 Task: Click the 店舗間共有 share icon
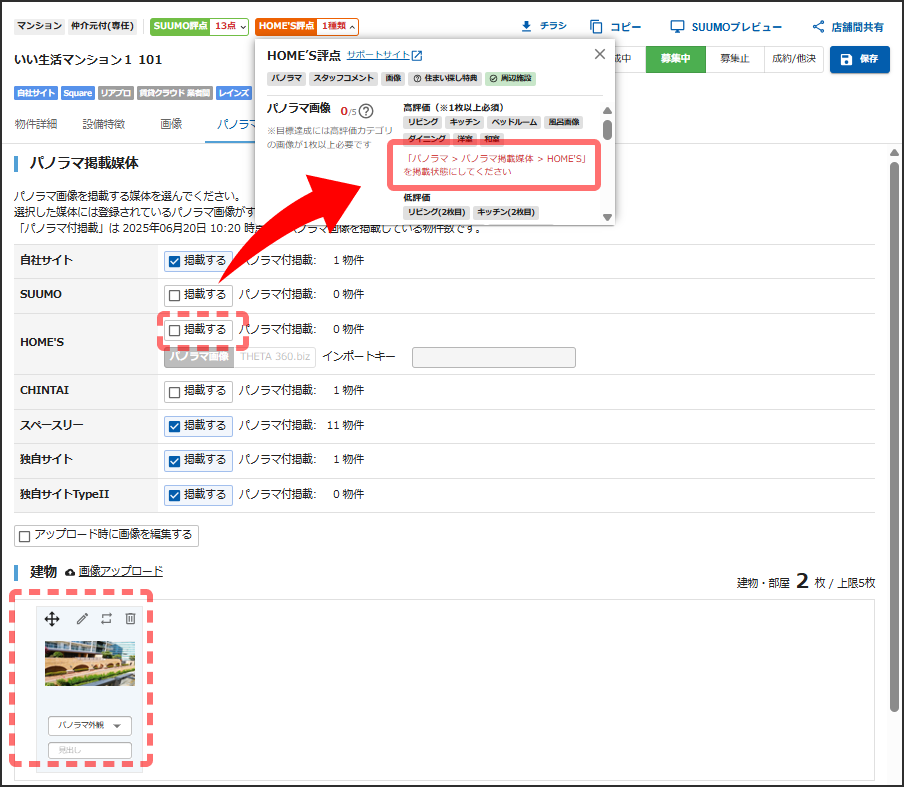pyautogui.click(x=818, y=27)
